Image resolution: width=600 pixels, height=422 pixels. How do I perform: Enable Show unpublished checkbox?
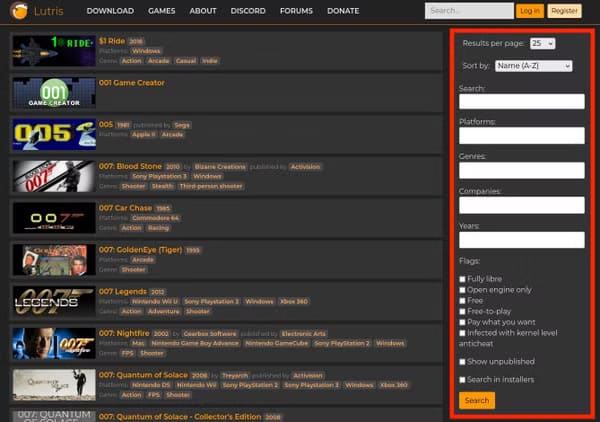[462, 362]
